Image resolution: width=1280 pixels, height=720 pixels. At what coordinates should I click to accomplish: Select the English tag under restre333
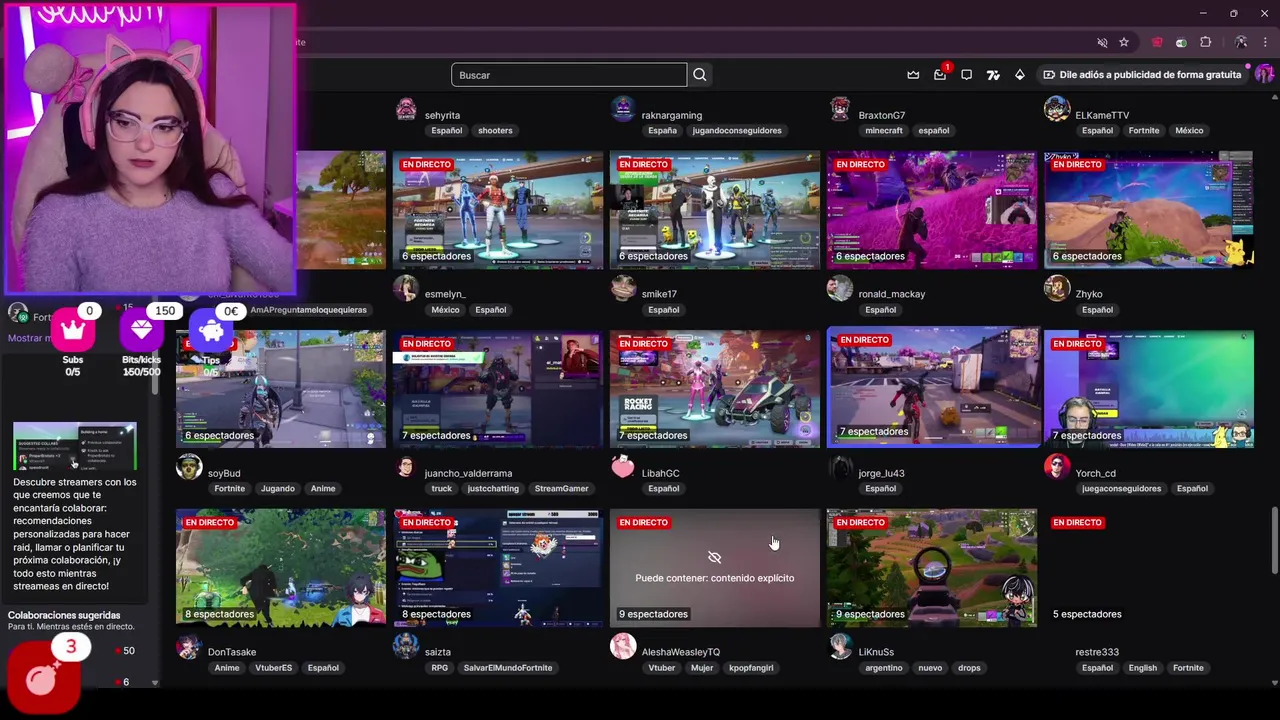tap(1142, 667)
